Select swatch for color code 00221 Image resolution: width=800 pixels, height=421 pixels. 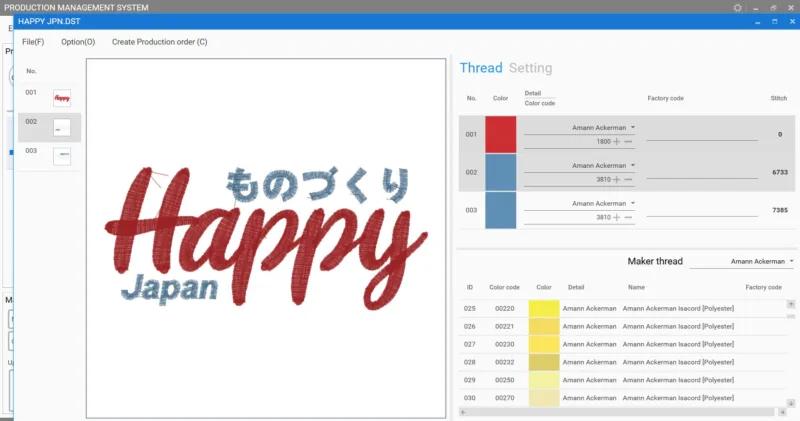pos(544,327)
